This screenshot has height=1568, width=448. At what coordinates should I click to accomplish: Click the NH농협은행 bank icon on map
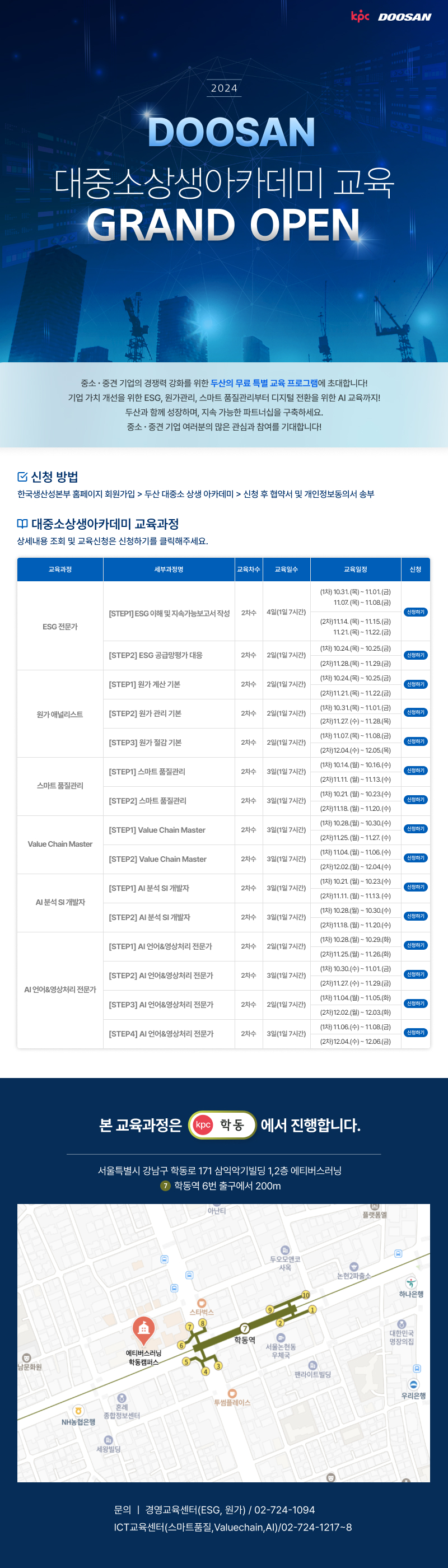pyautogui.click(x=78, y=1410)
